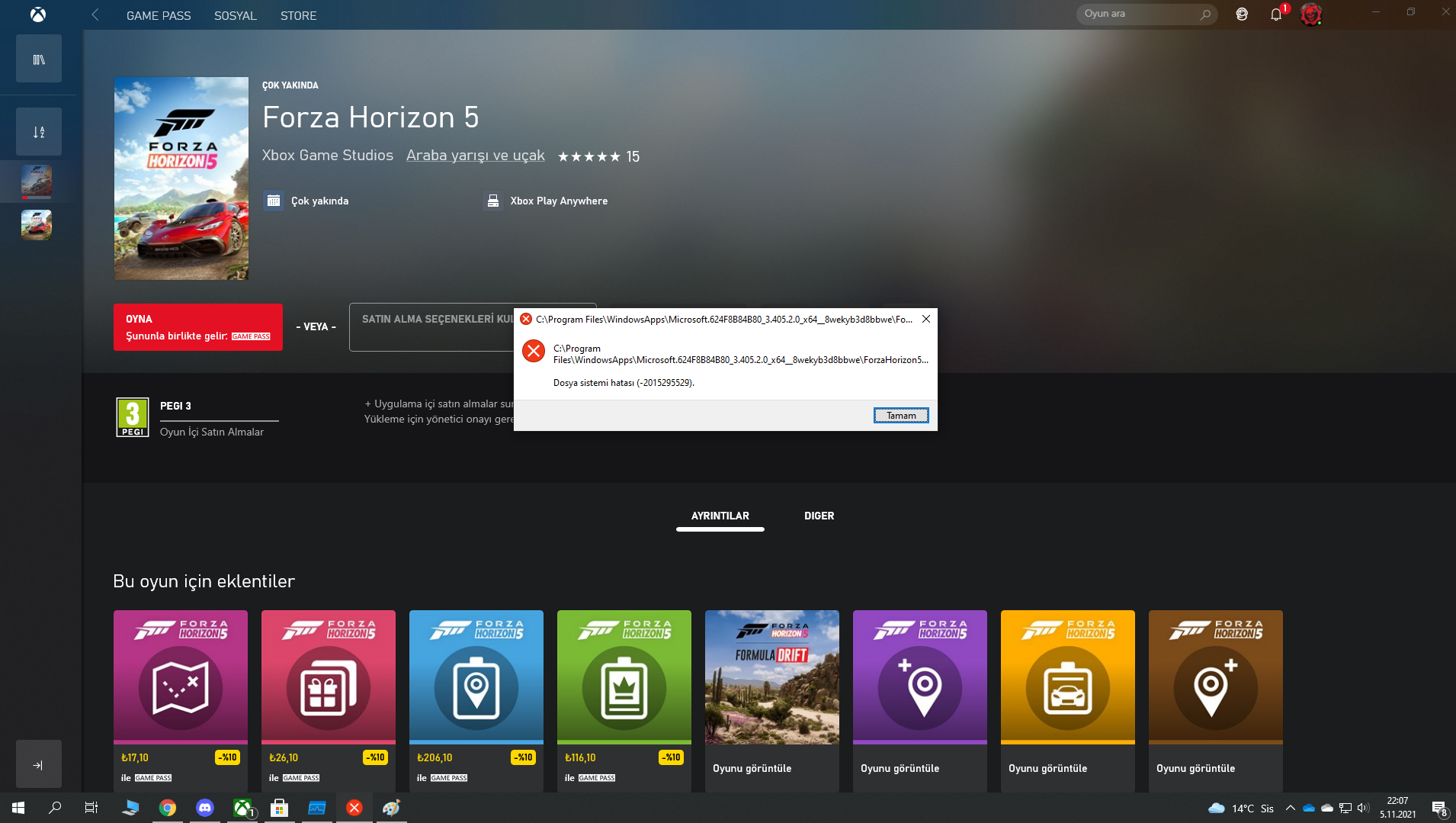Click Tamam in the error dialog
This screenshot has width=1456, height=823.
click(x=901, y=416)
